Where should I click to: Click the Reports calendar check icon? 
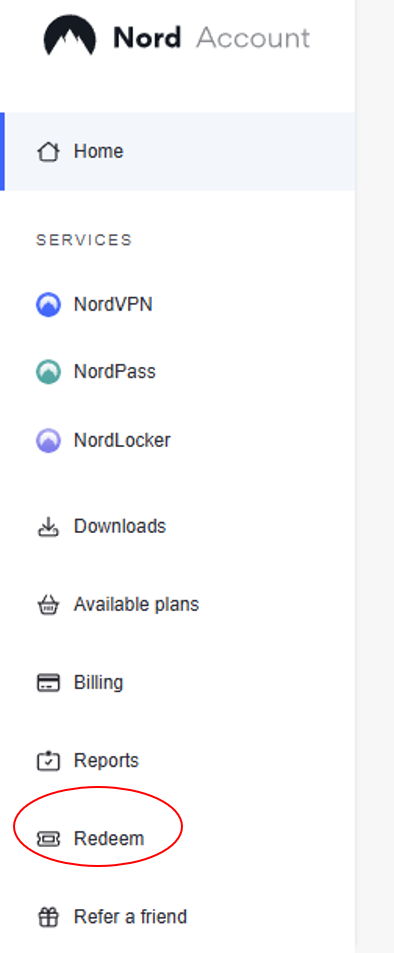48,760
